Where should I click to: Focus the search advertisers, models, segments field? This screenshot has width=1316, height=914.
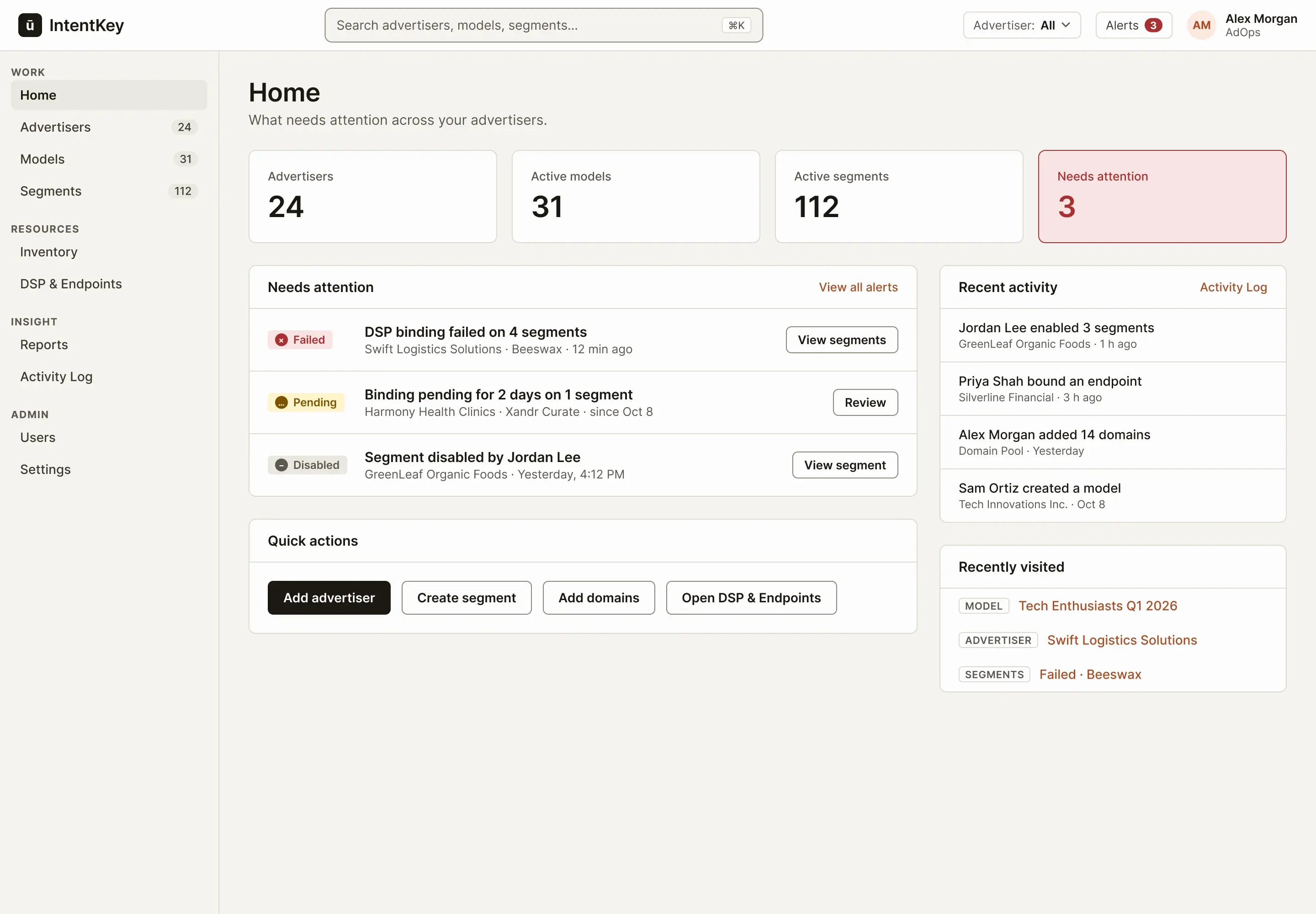(543, 25)
